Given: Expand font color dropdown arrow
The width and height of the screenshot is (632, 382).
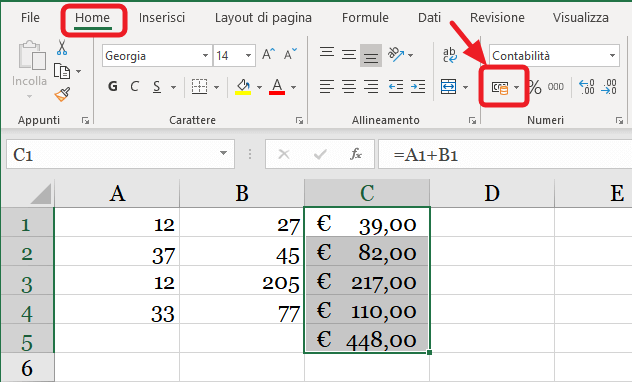Looking at the screenshot, I should click(x=293, y=87).
